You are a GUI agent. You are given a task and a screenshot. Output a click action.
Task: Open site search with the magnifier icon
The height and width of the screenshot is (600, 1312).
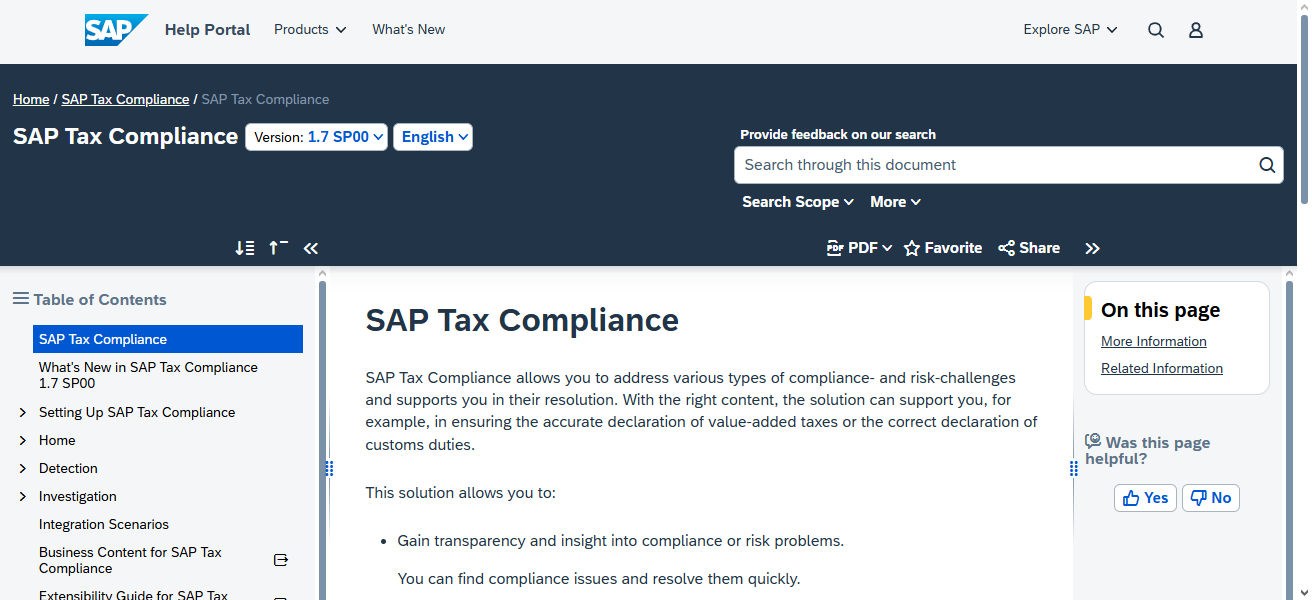pos(1156,30)
